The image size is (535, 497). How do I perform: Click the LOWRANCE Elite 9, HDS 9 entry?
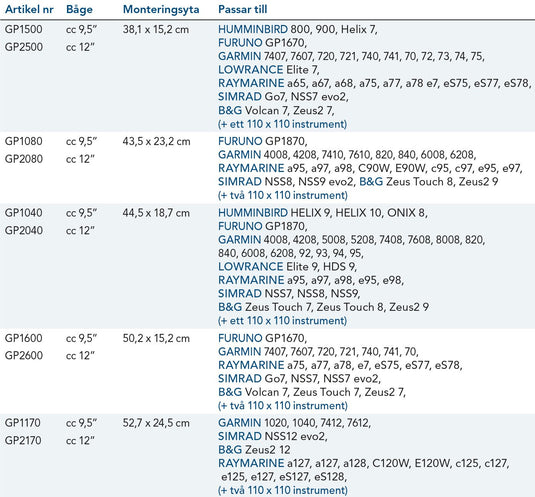[x=288, y=266]
